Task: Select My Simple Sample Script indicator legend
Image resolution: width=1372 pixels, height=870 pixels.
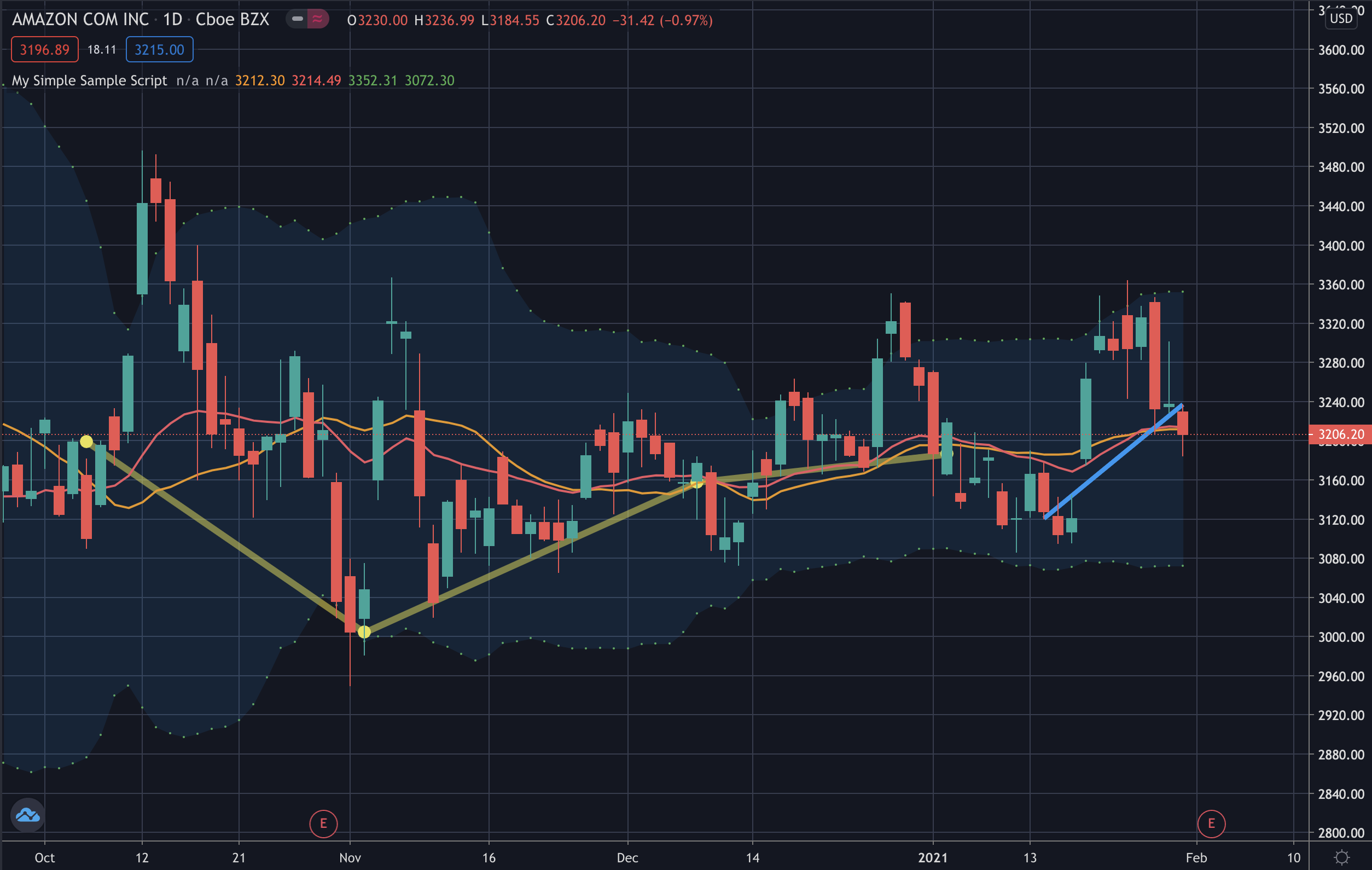Action: [90, 80]
